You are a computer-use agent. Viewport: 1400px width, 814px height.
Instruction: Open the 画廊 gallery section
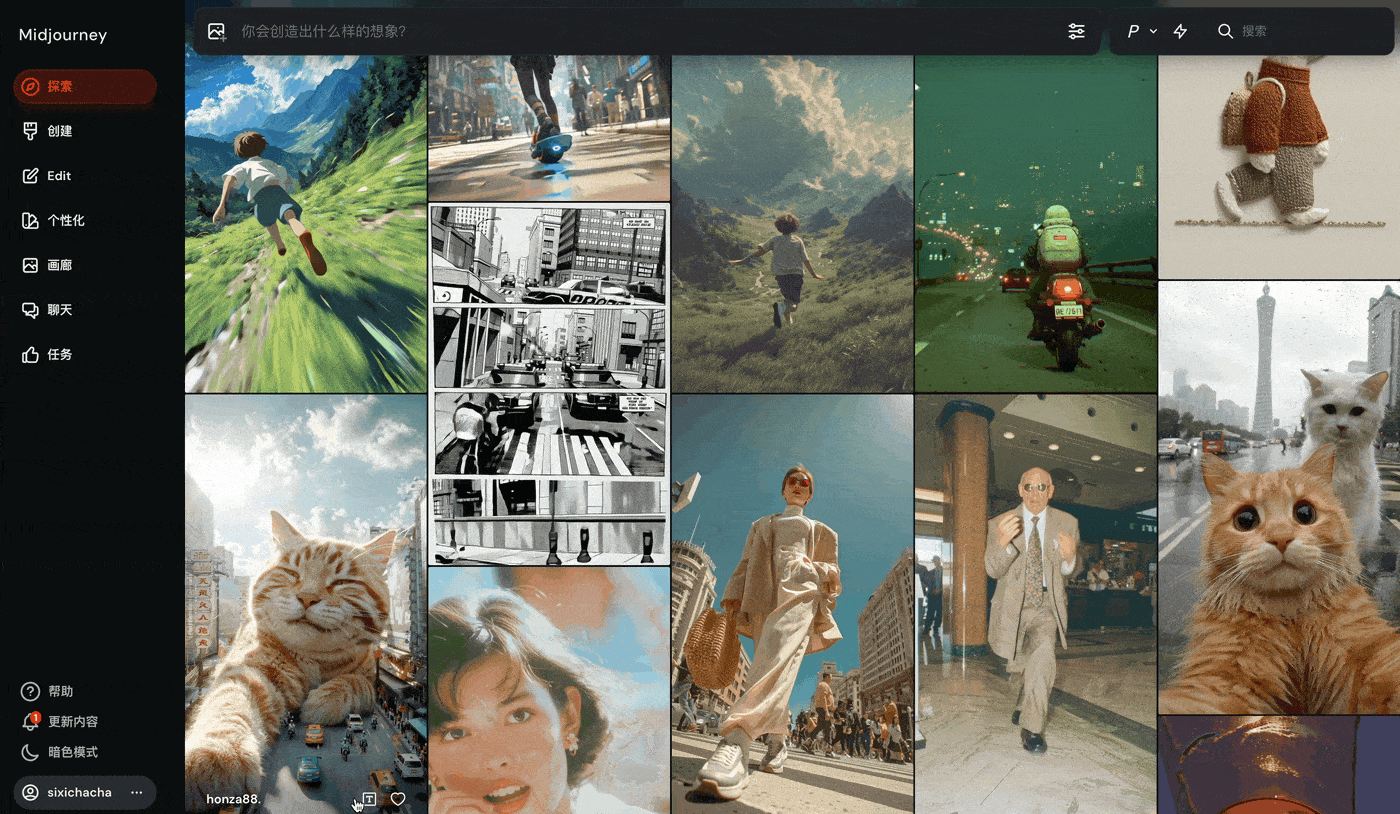coord(85,265)
